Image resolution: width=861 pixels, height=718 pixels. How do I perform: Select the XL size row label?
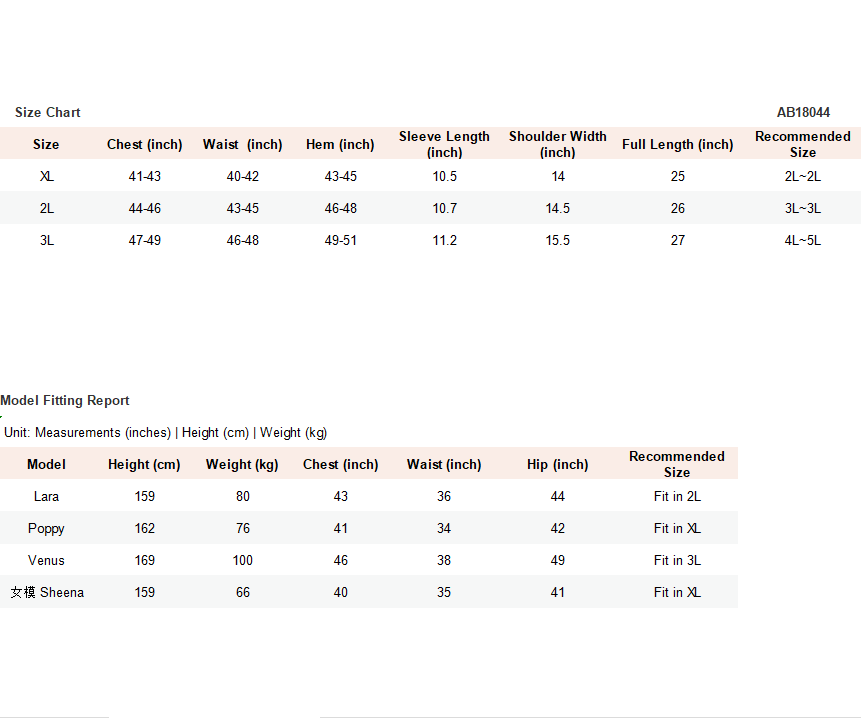point(47,176)
